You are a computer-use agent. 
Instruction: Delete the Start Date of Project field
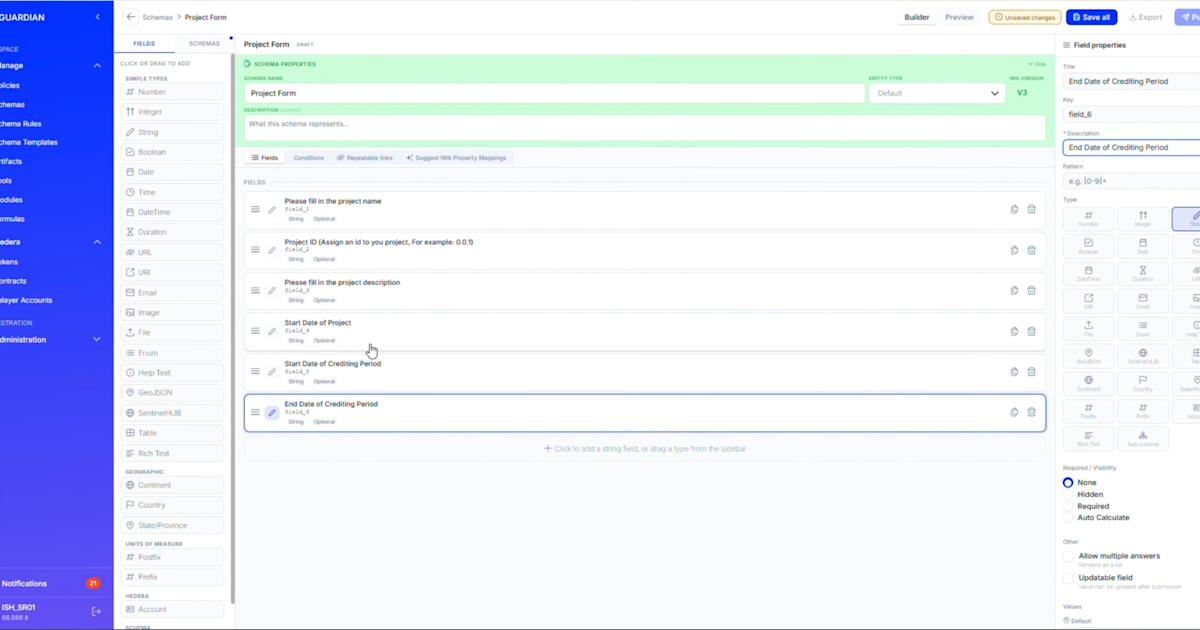click(1031, 331)
